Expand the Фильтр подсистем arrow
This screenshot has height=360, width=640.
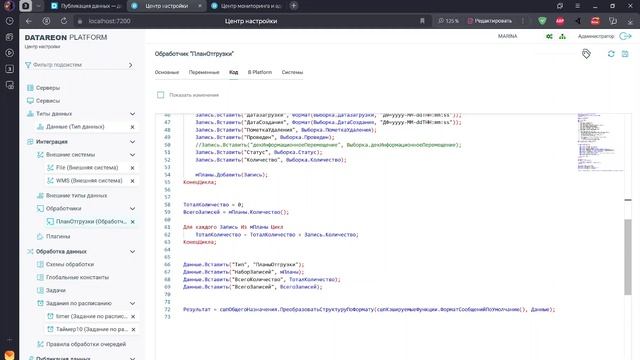[131, 65]
